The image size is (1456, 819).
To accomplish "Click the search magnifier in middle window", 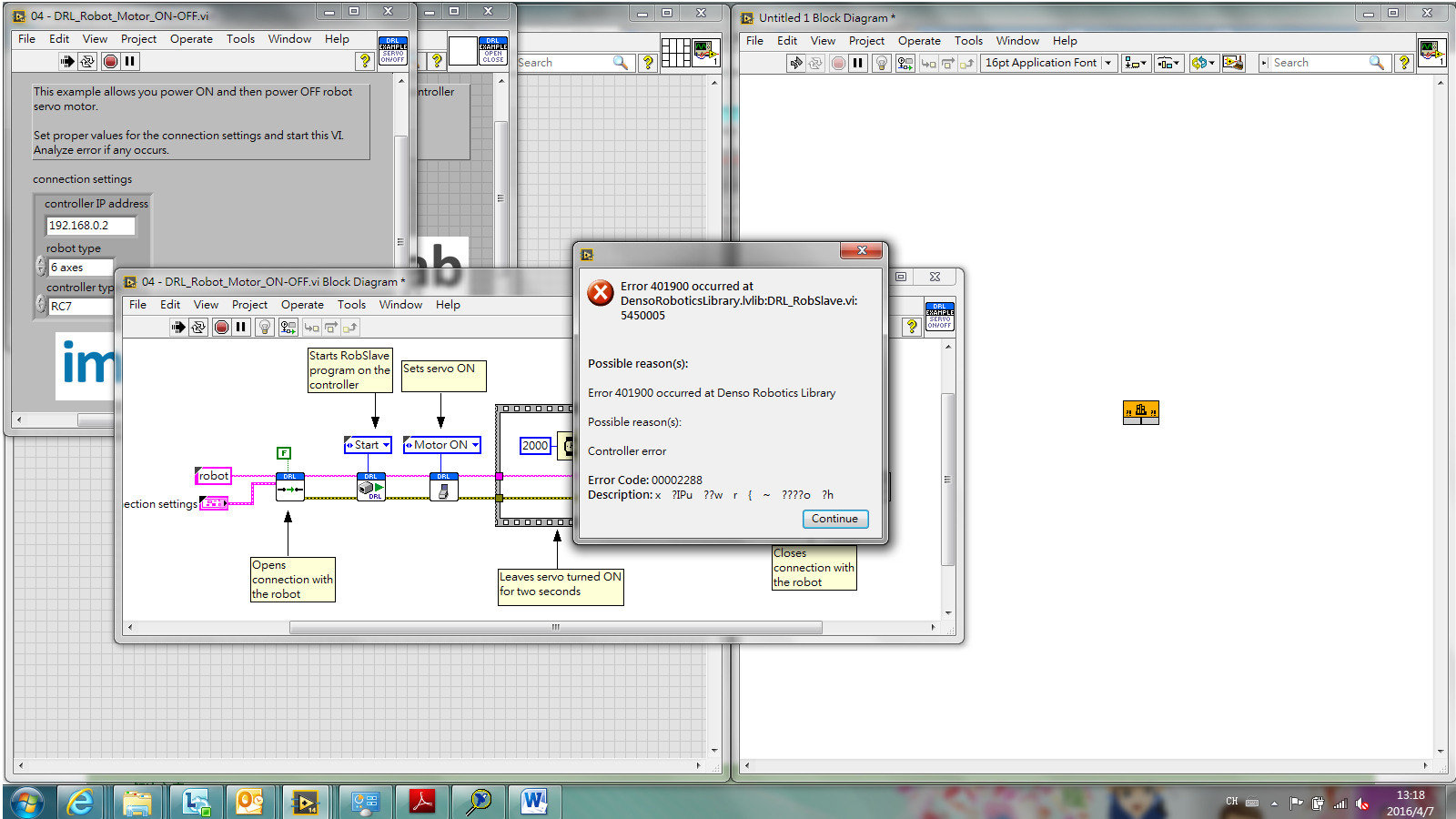I will (x=621, y=62).
